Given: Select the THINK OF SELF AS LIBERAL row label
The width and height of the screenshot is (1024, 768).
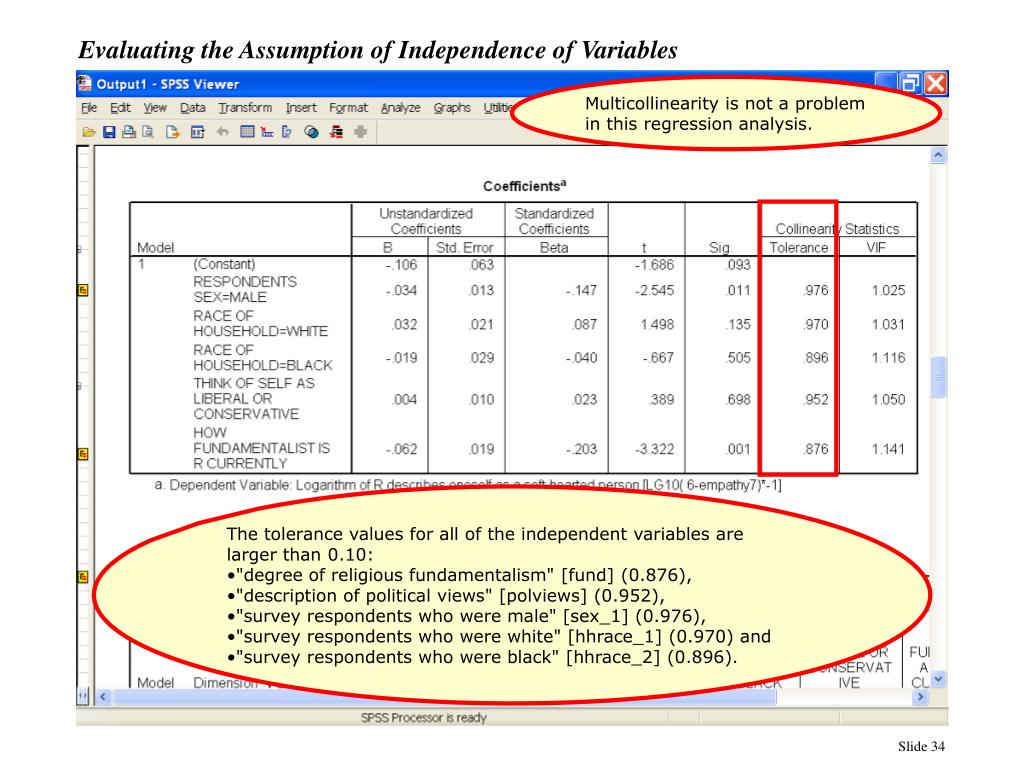Looking at the screenshot, I should 254,398.
